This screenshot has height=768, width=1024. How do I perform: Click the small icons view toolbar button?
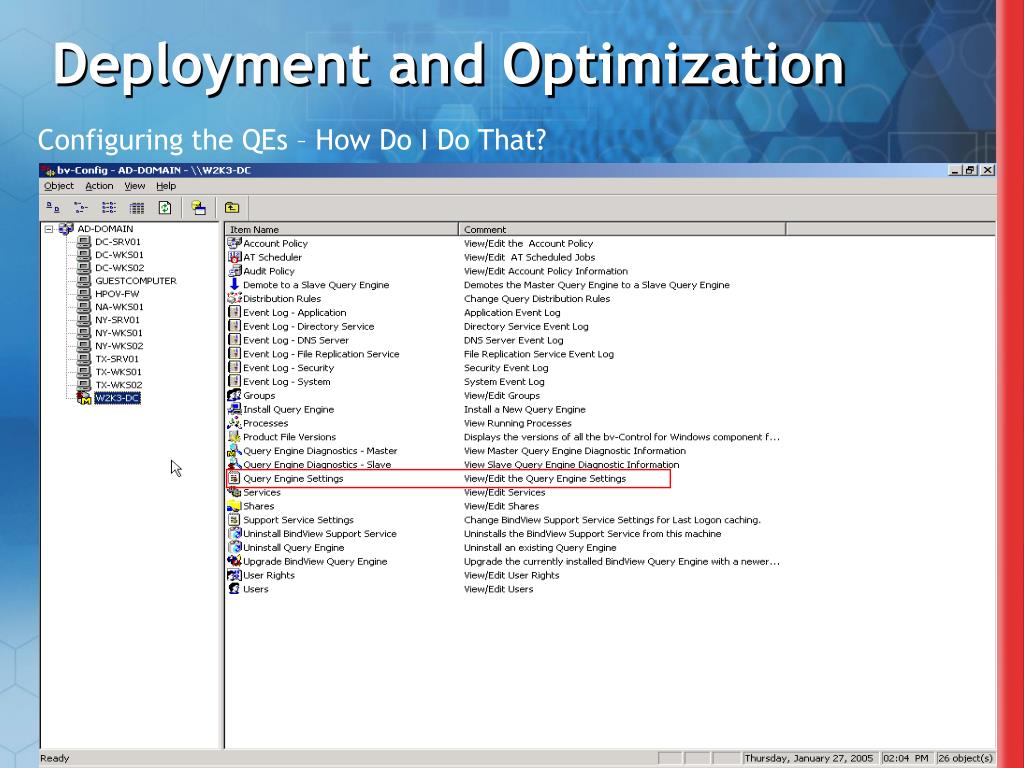(81, 208)
